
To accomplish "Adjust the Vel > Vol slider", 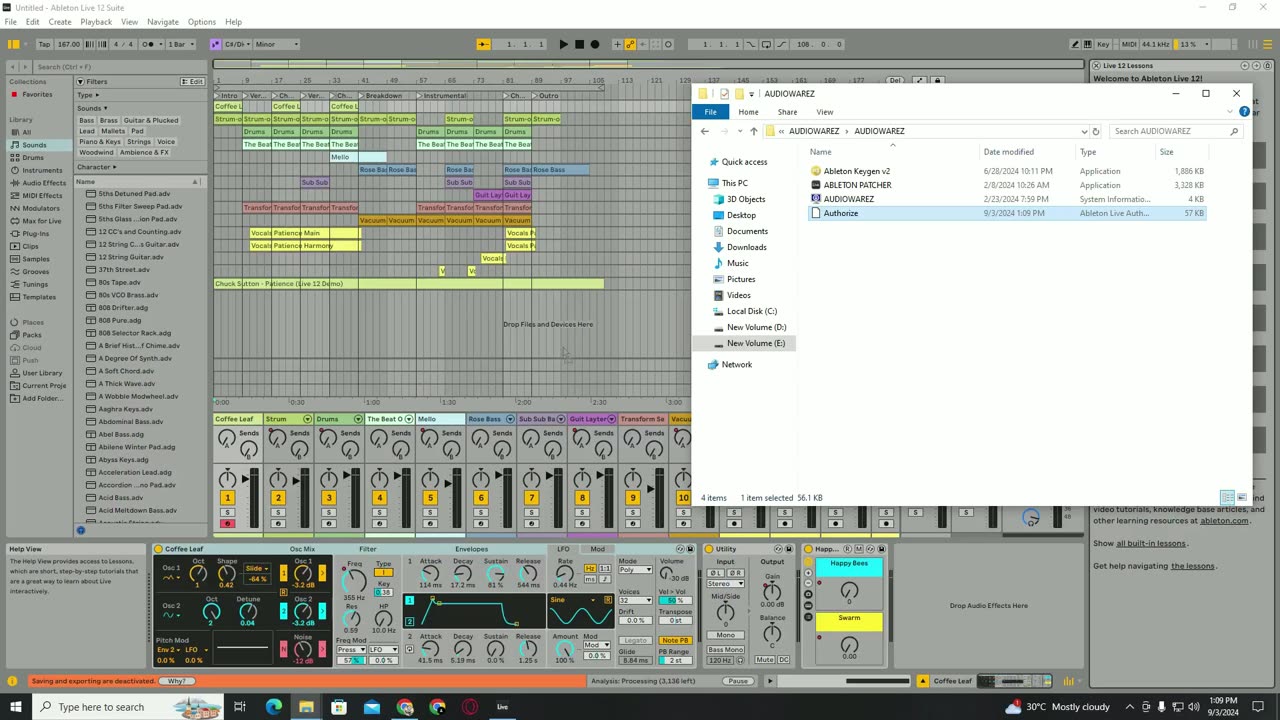I will pyautogui.click(x=677, y=600).
